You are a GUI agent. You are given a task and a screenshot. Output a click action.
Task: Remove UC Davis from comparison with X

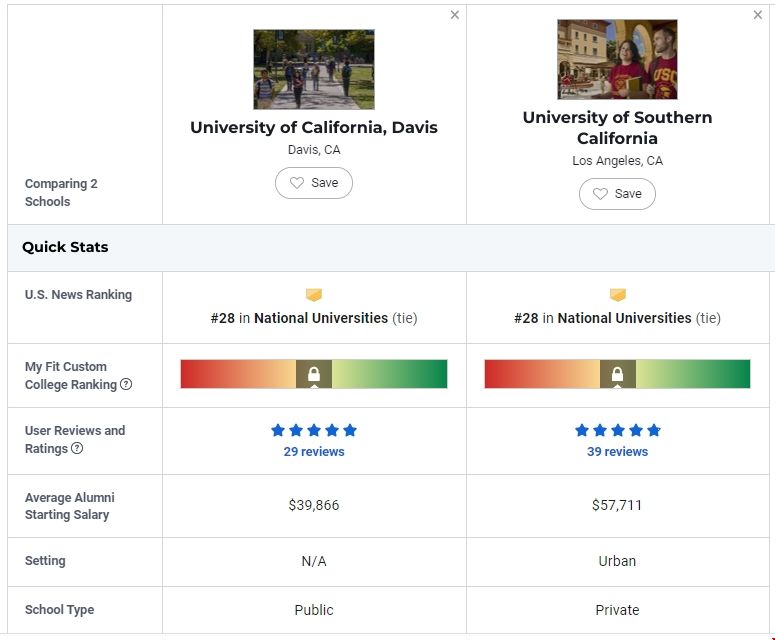click(x=455, y=15)
